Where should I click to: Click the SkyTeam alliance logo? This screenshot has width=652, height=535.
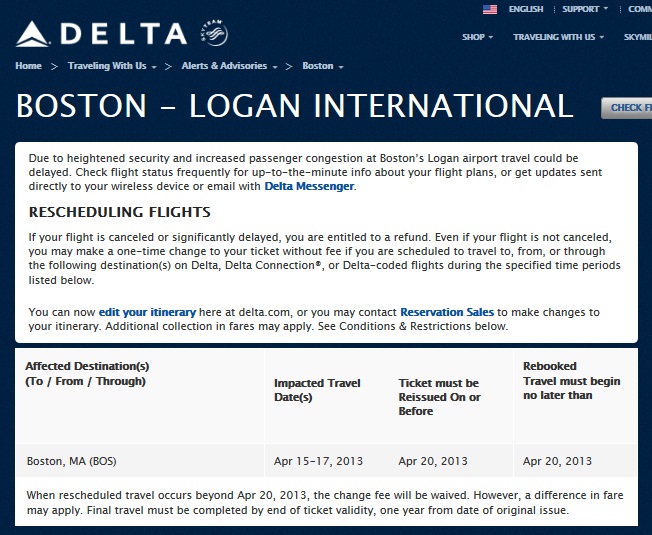(x=213, y=33)
